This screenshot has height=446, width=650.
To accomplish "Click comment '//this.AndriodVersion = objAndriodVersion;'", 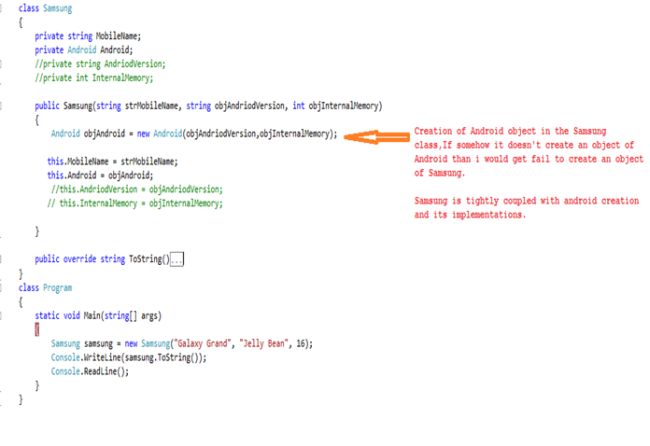I will click(137, 189).
